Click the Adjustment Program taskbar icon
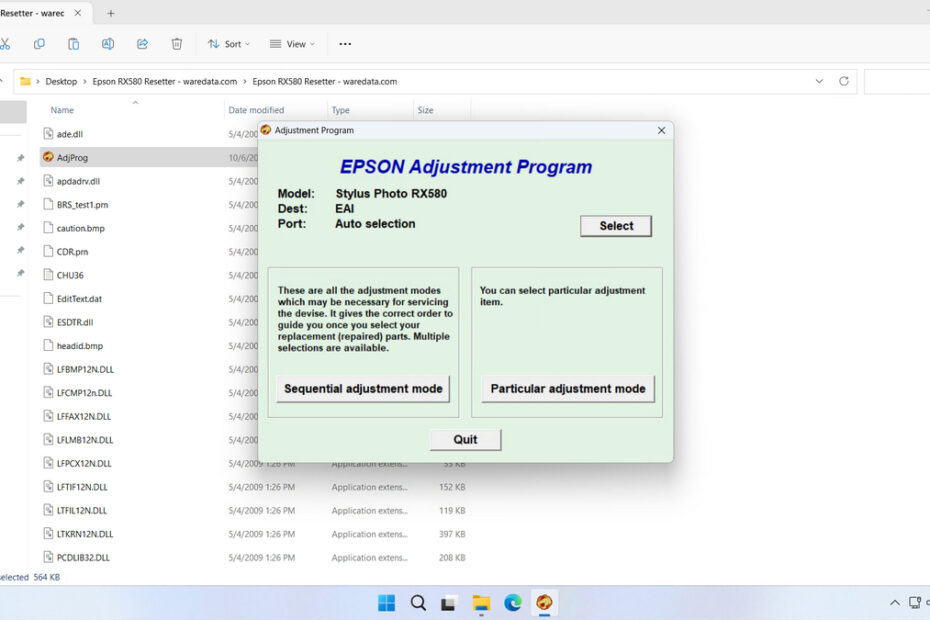The width and height of the screenshot is (930, 620). [544, 603]
